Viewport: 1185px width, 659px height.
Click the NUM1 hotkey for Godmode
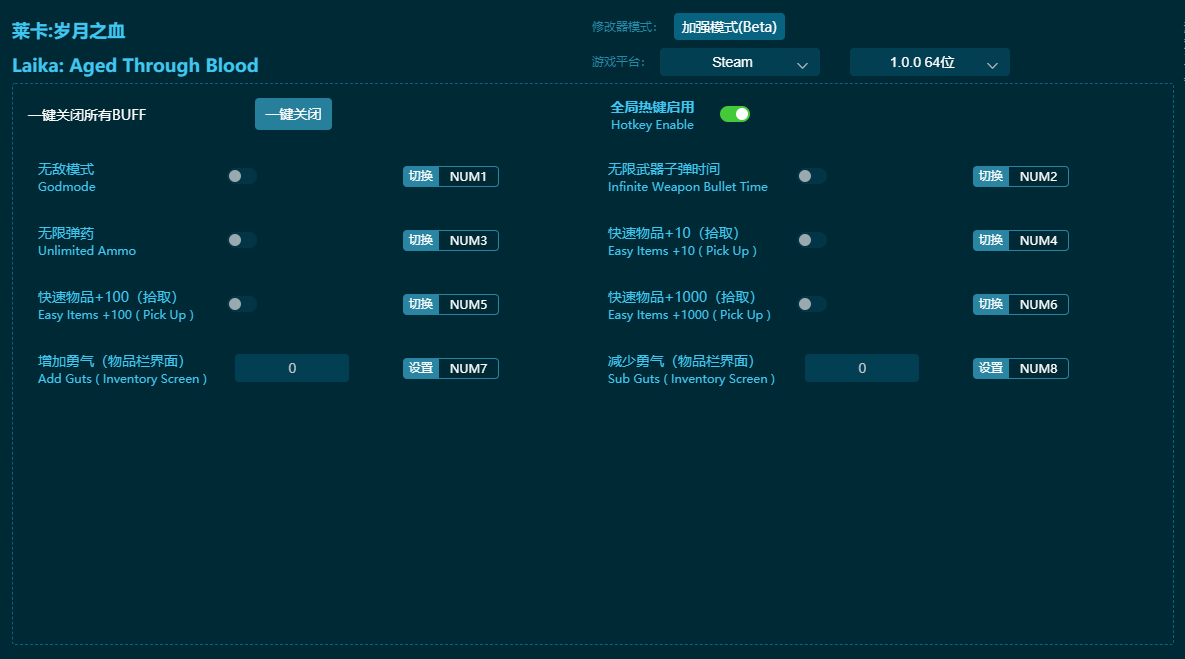468,177
